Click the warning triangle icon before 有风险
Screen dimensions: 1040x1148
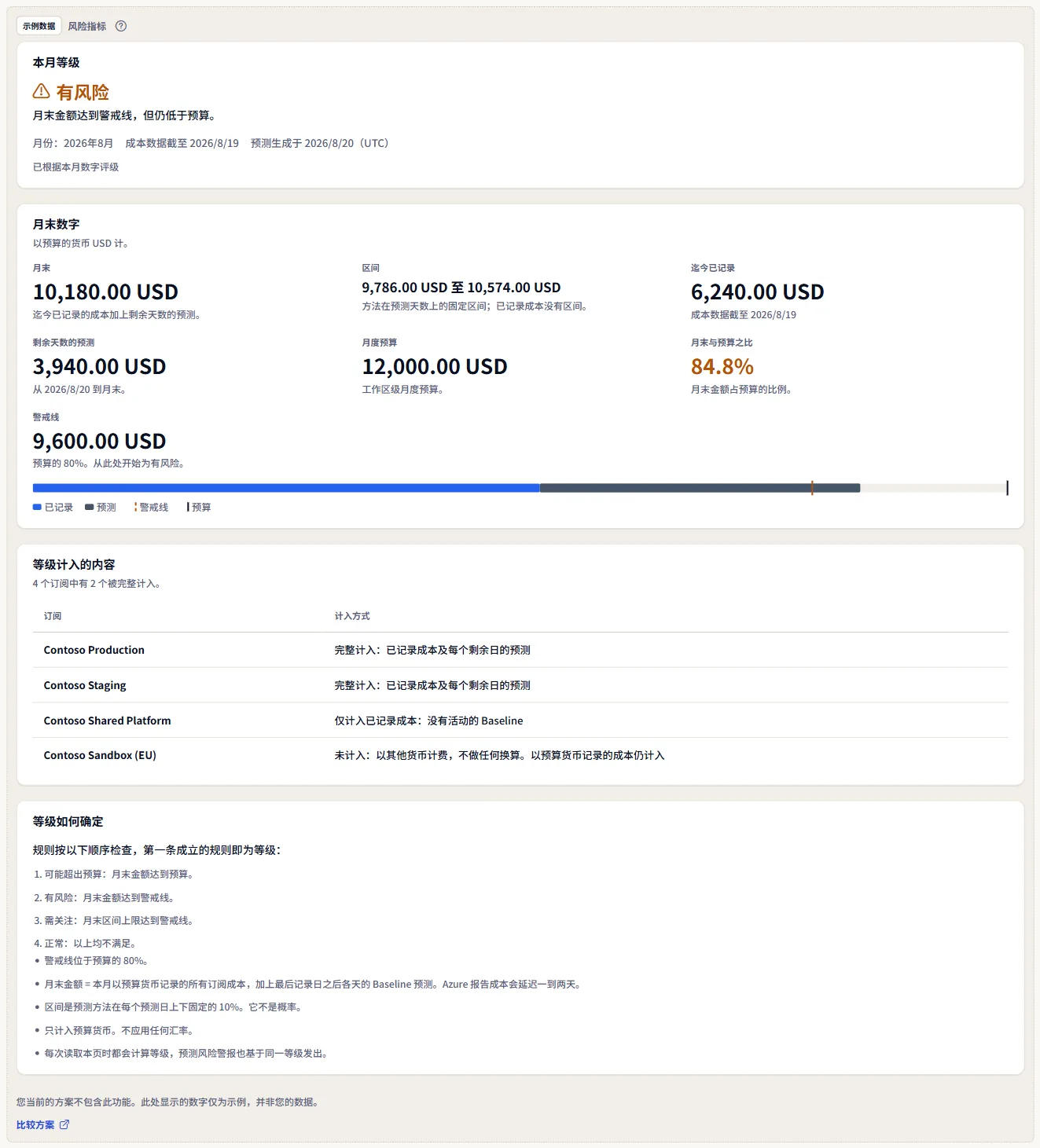click(41, 92)
